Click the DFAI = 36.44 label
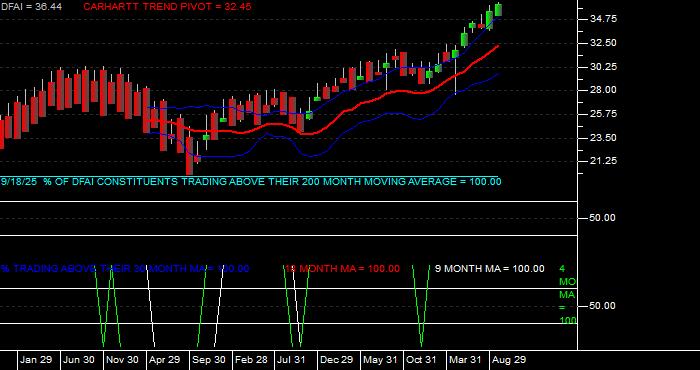The width and height of the screenshot is (700, 370). tap(31, 7)
